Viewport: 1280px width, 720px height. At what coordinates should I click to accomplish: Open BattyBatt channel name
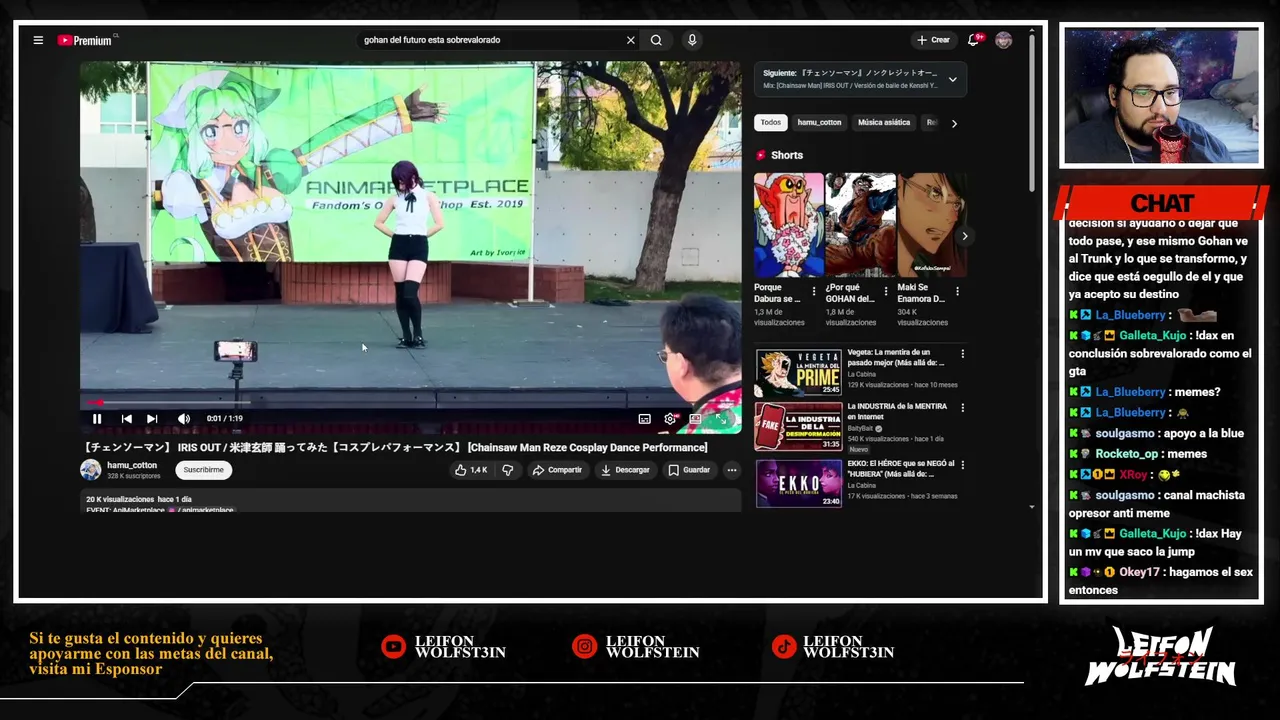pyautogui.click(x=860, y=428)
